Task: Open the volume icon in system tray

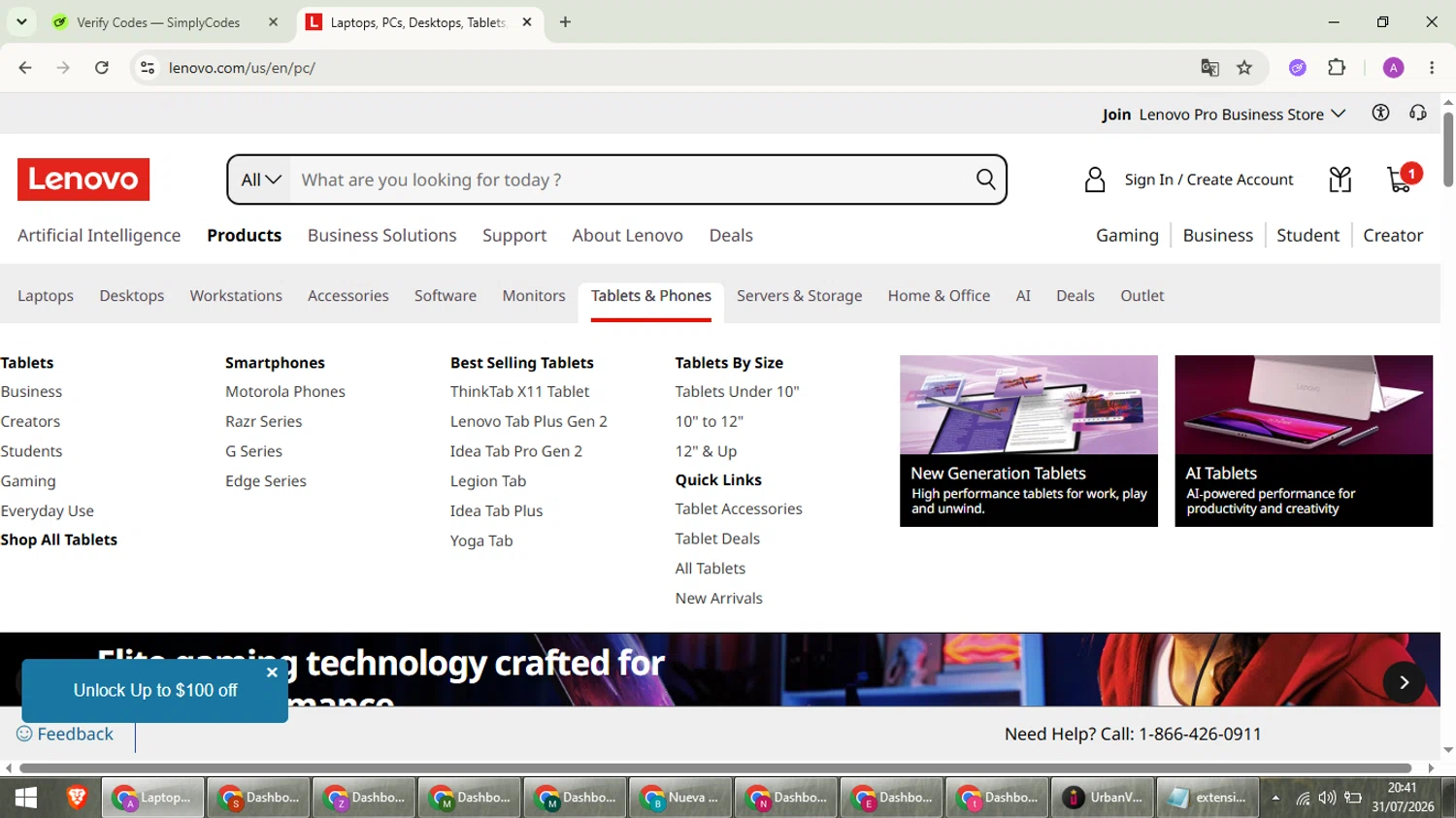Action: click(x=1327, y=799)
